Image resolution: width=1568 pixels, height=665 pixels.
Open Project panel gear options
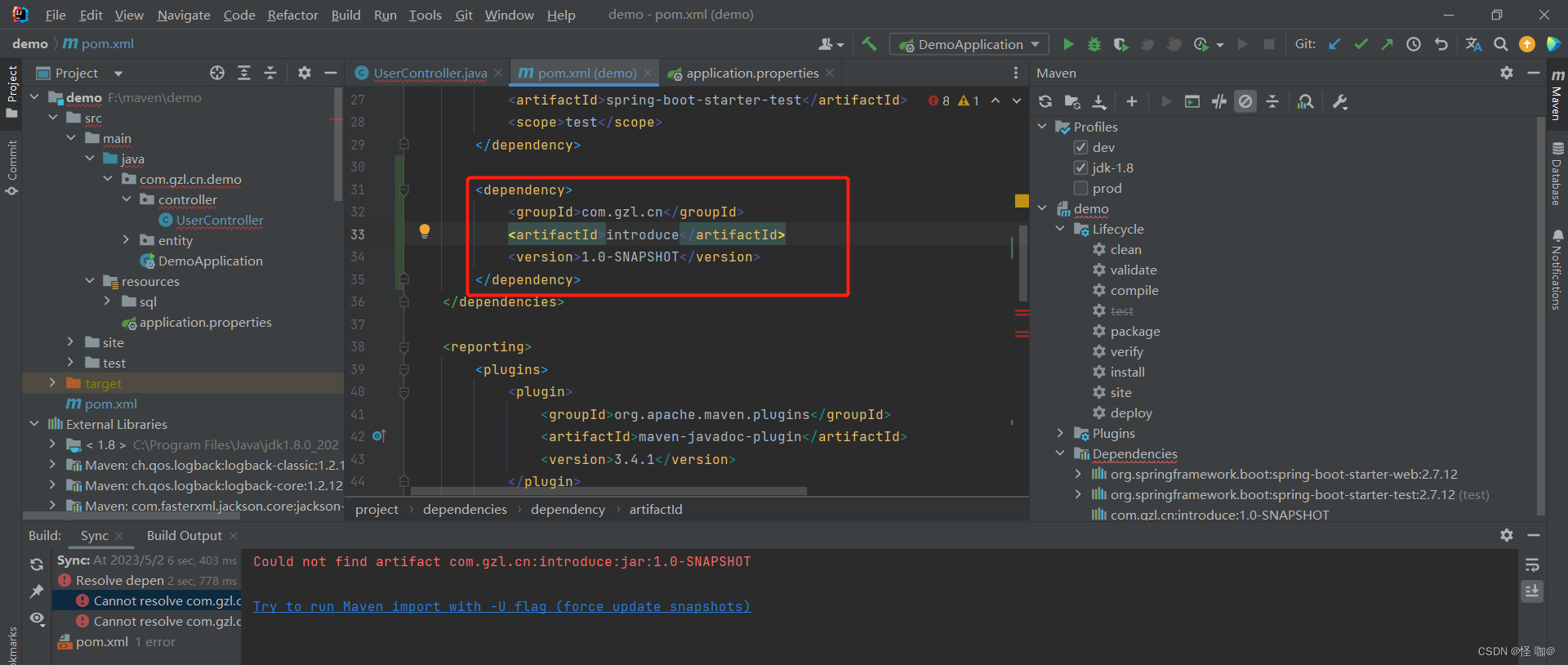[305, 73]
